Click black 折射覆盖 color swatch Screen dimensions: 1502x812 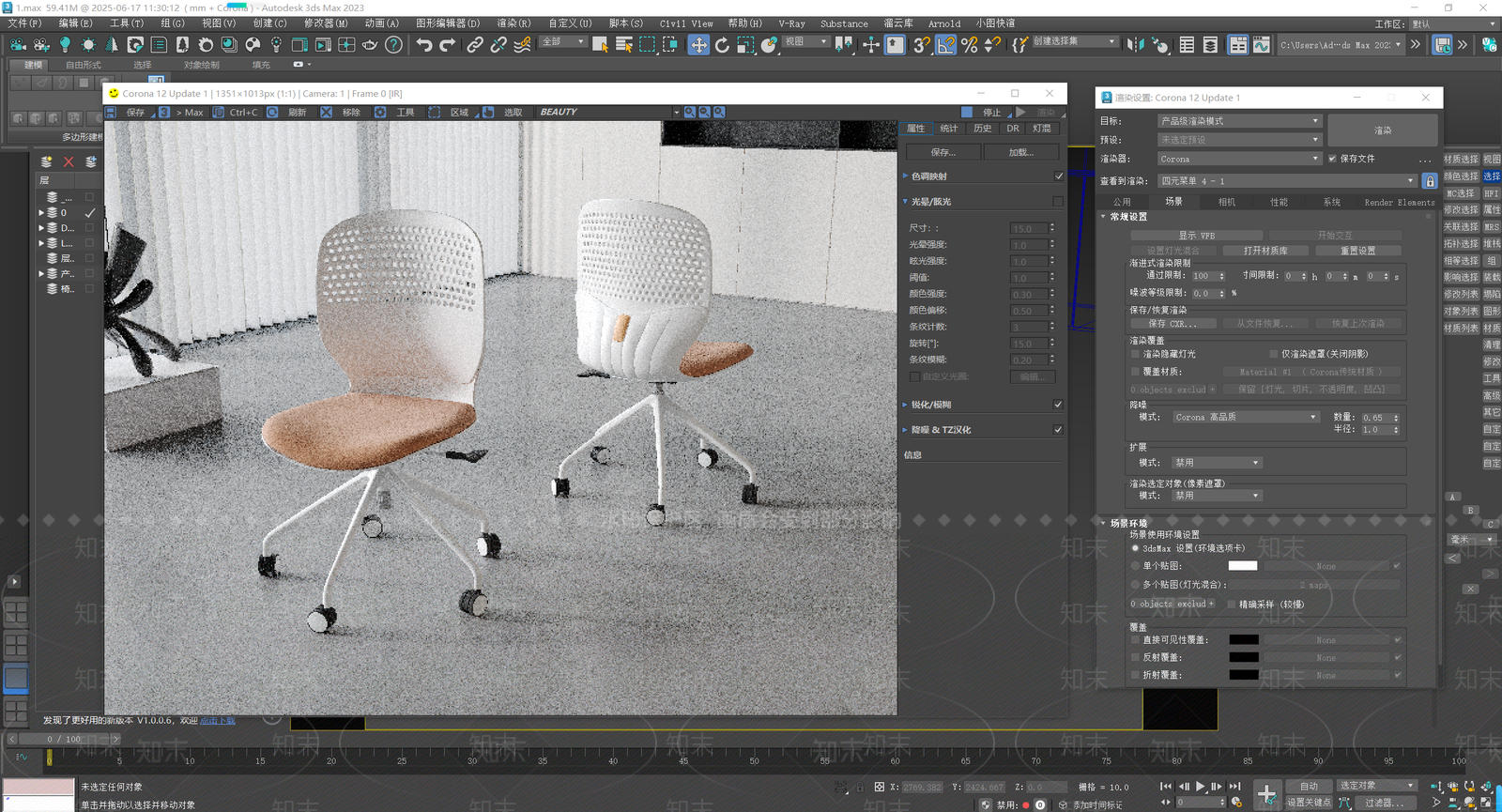coord(1244,675)
